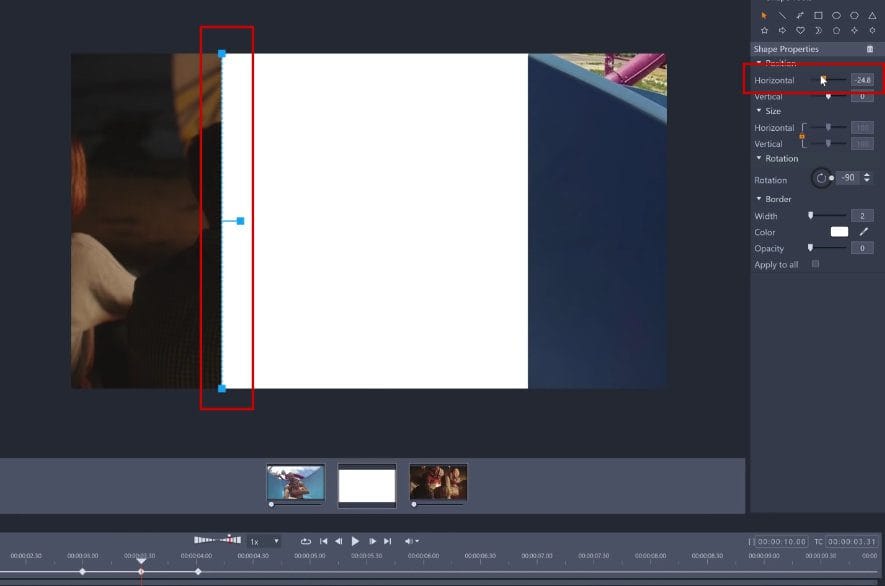Select the line shape tool
885x586 pixels.
[782, 15]
